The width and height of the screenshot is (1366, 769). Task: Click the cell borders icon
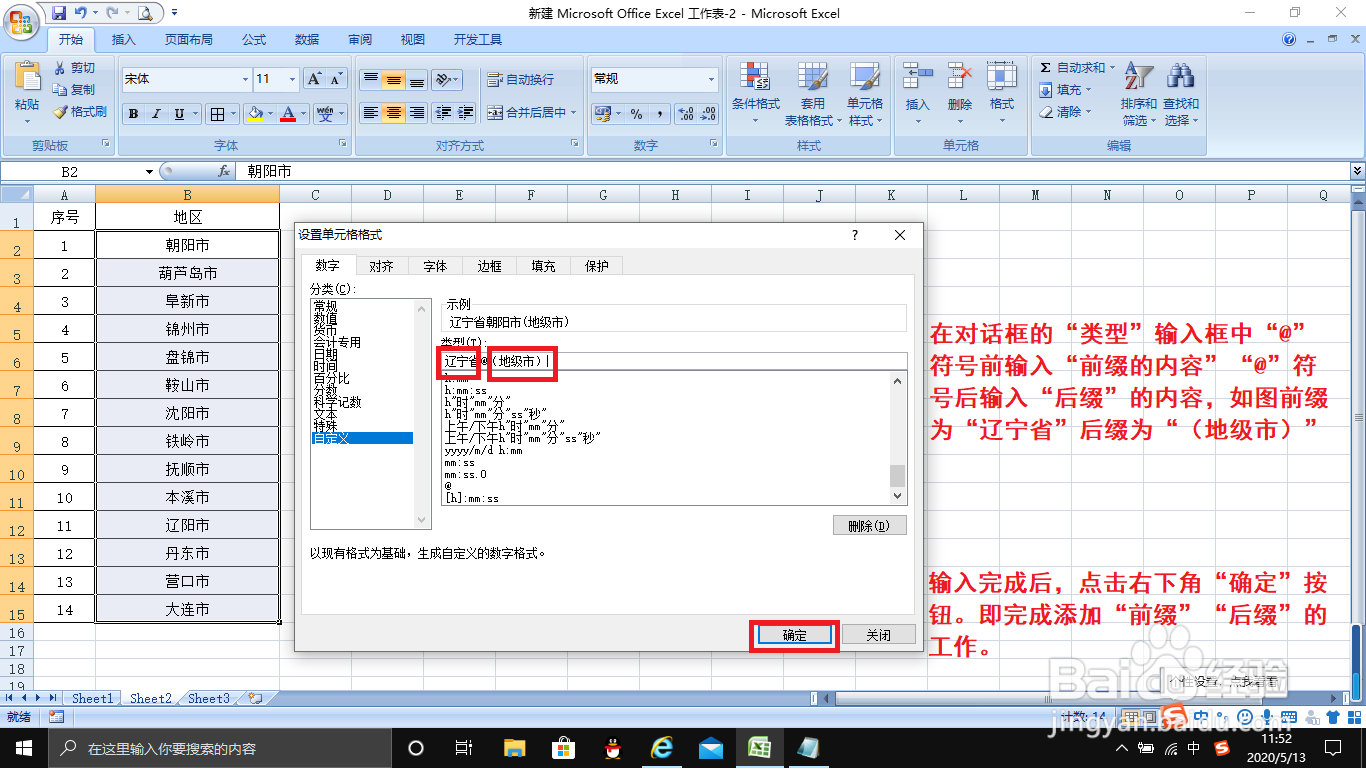[x=218, y=114]
